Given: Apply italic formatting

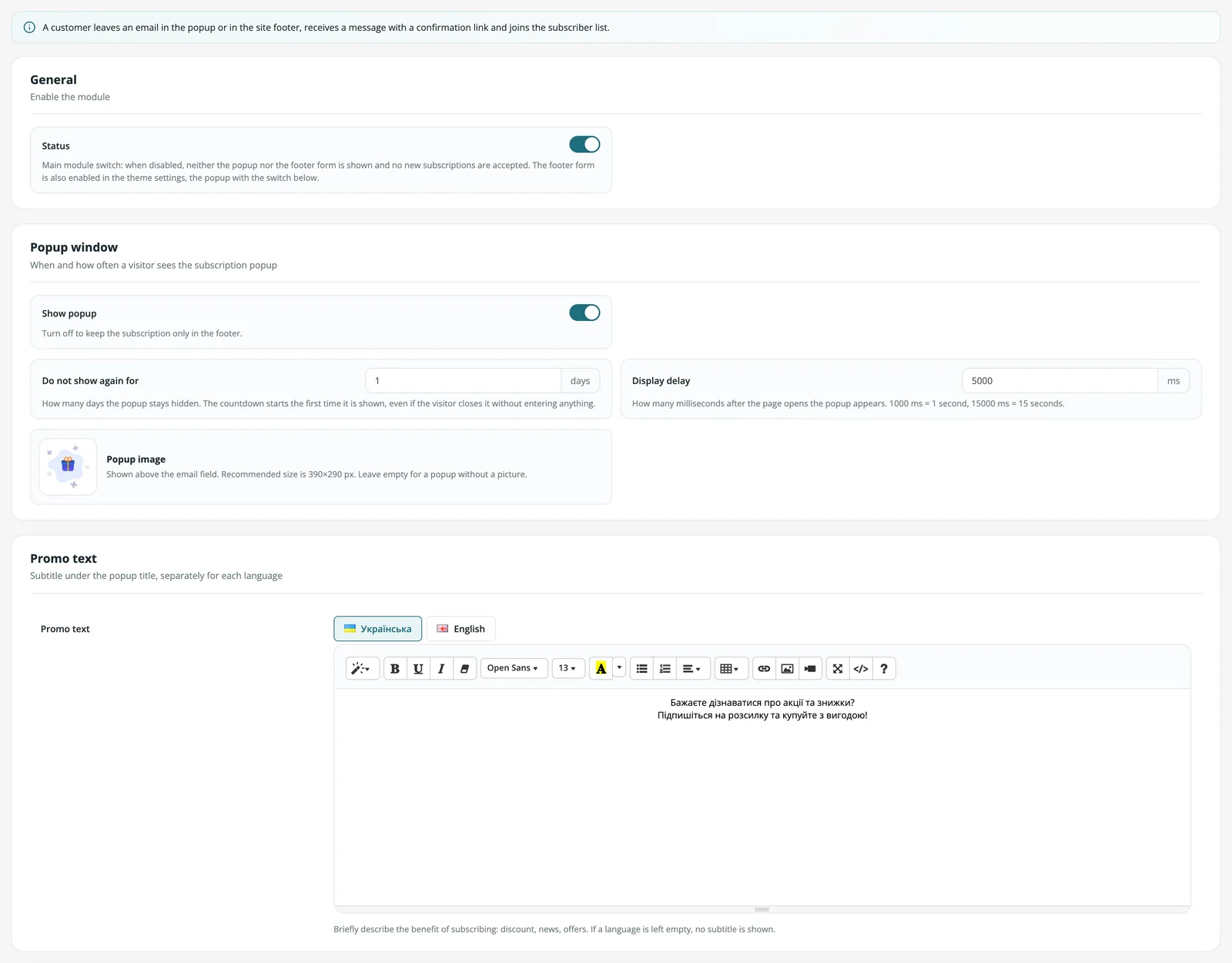Looking at the screenshot, I should 441,668.
